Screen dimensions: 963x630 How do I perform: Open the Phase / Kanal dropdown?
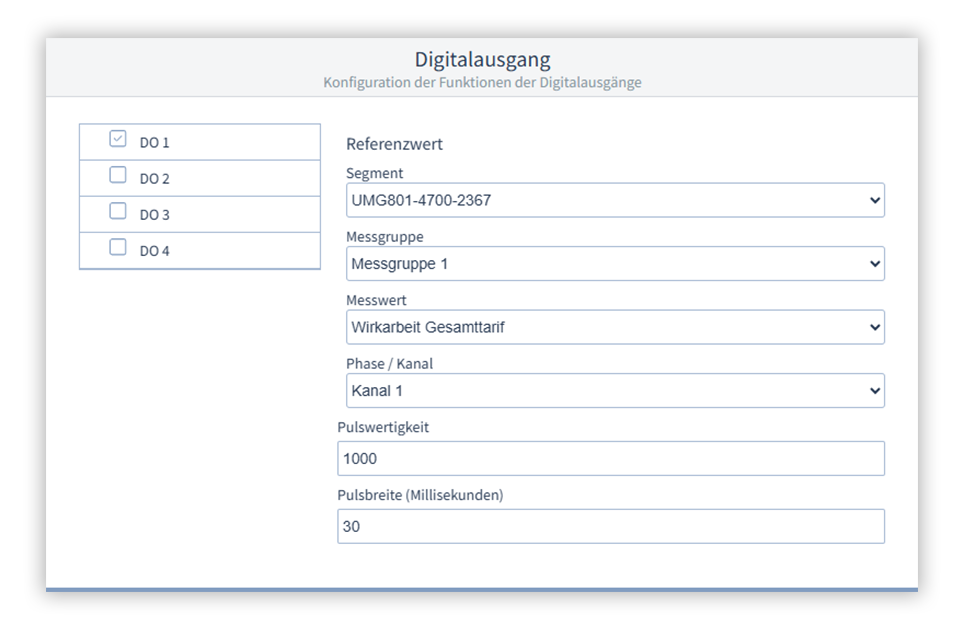(600, 391)
